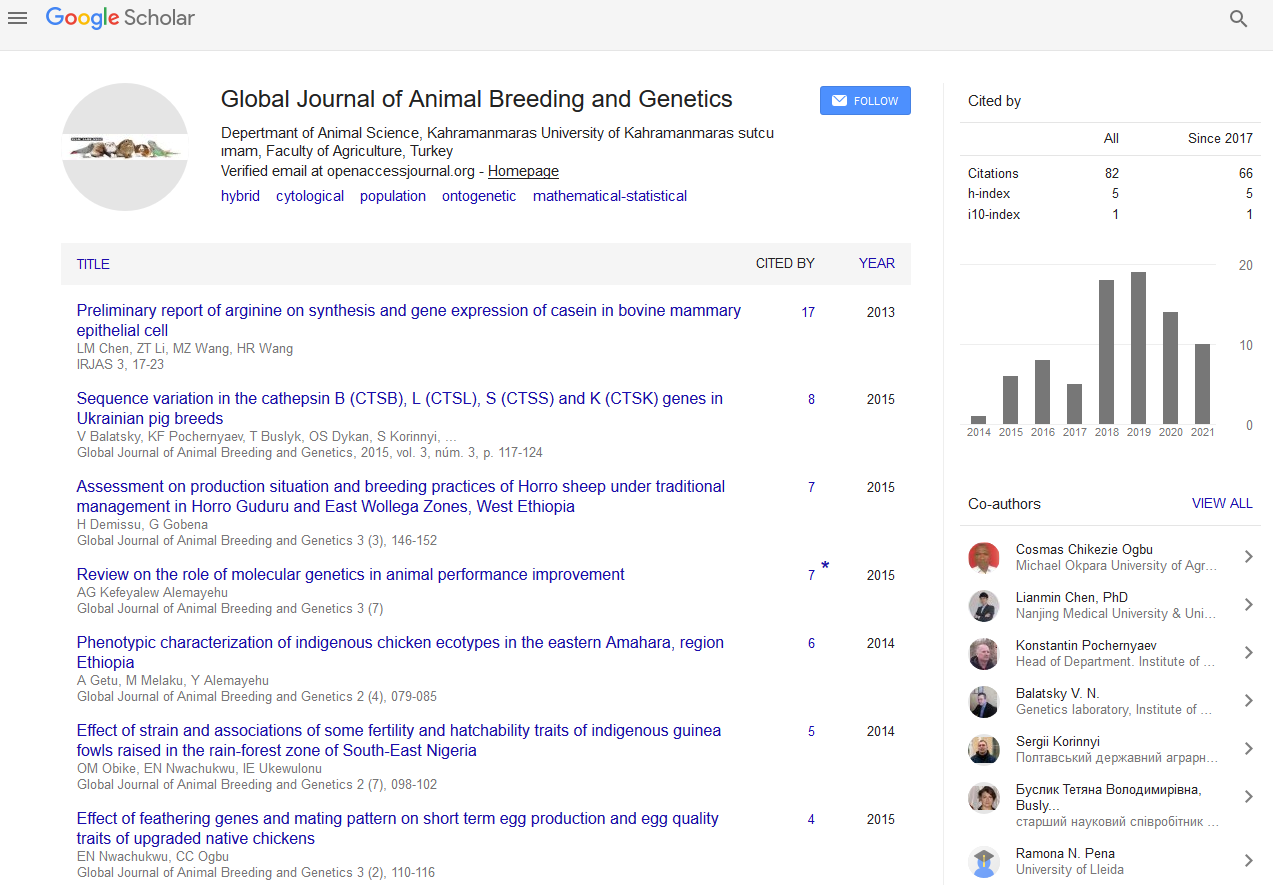This screenshot has height=885, width=1273.
Task: Click Cosmas Chikezie Ogbu's avatar
Action: click(x=984, y=557)
